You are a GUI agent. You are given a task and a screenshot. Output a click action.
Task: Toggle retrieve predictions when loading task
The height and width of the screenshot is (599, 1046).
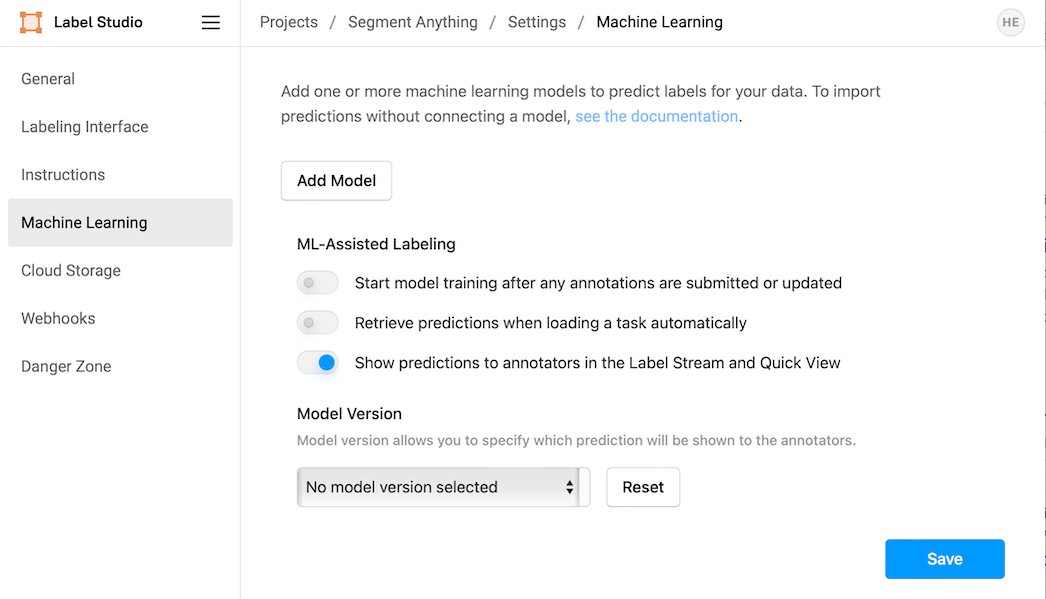click(318, 323)
